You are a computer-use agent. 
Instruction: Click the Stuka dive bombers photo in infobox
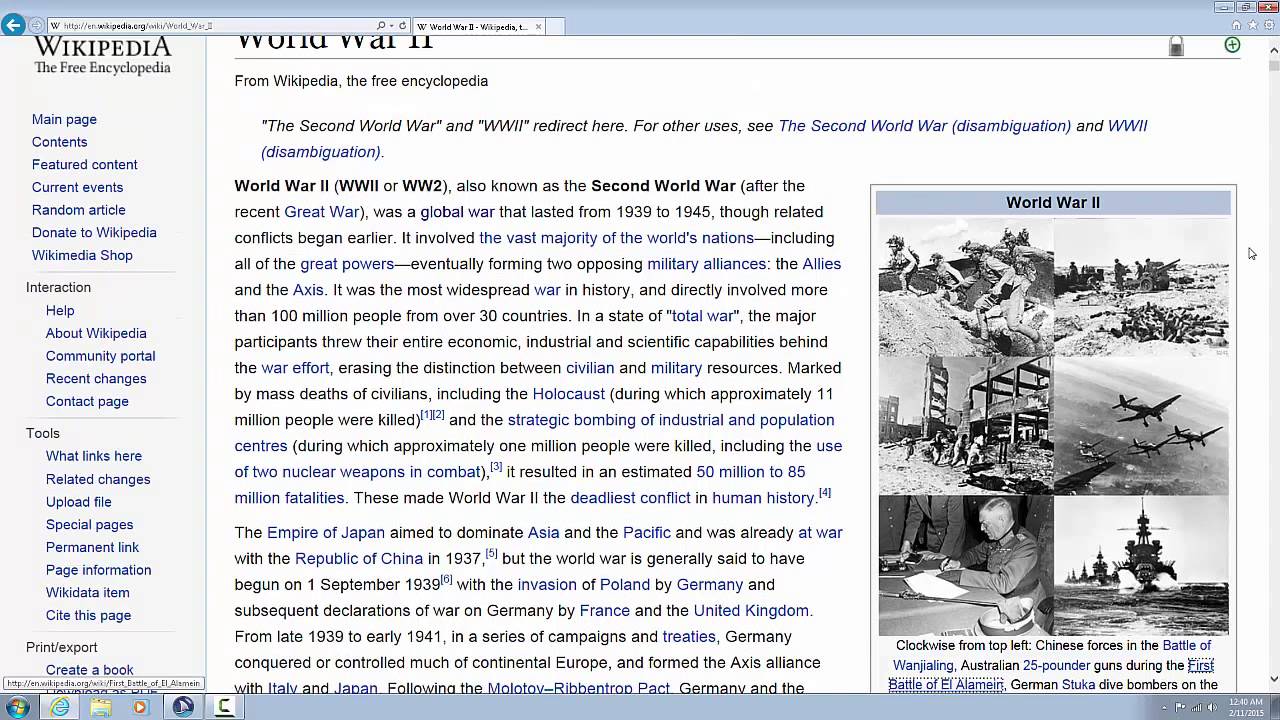point(1141,425)
